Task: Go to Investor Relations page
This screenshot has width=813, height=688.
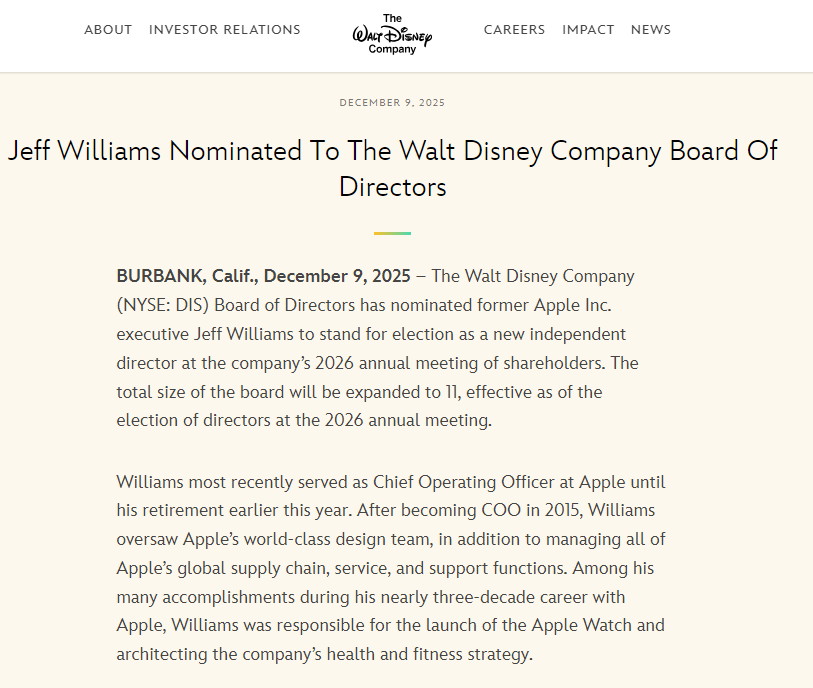Action: [224, 30]
